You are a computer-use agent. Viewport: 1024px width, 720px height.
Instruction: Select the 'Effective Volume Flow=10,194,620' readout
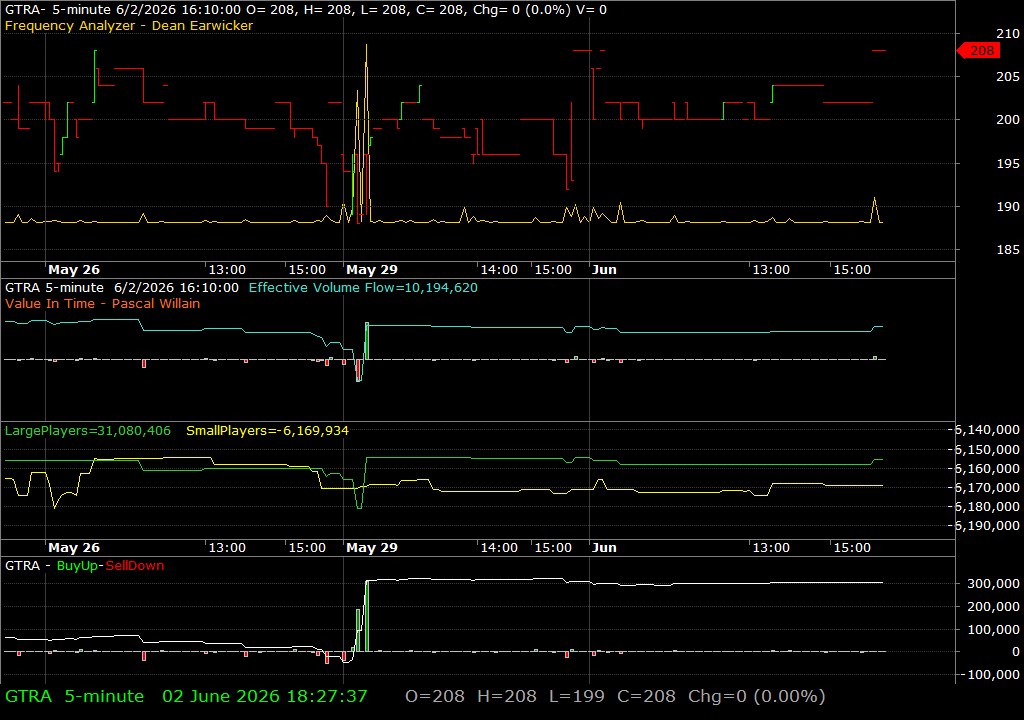363,287
